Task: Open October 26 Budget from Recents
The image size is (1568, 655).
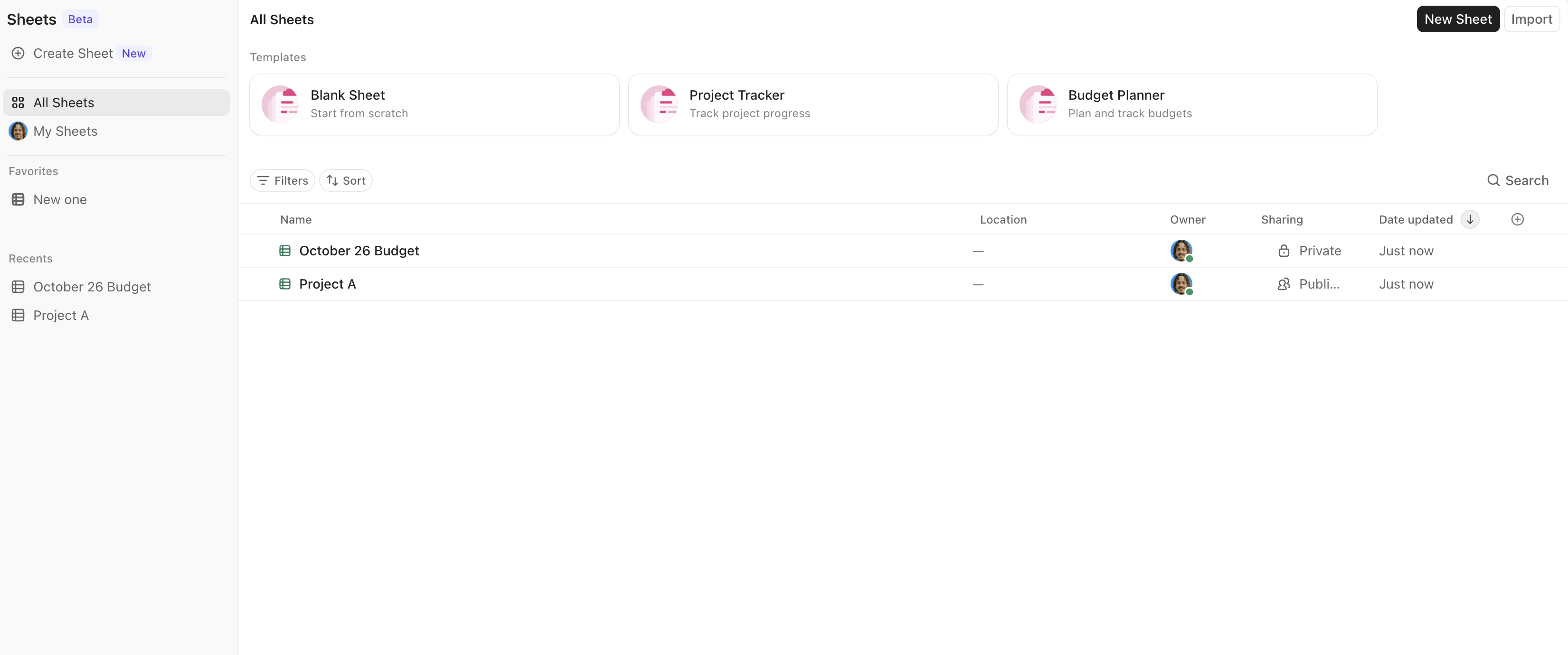Action: pyautogui.click(x=116, y=287)
